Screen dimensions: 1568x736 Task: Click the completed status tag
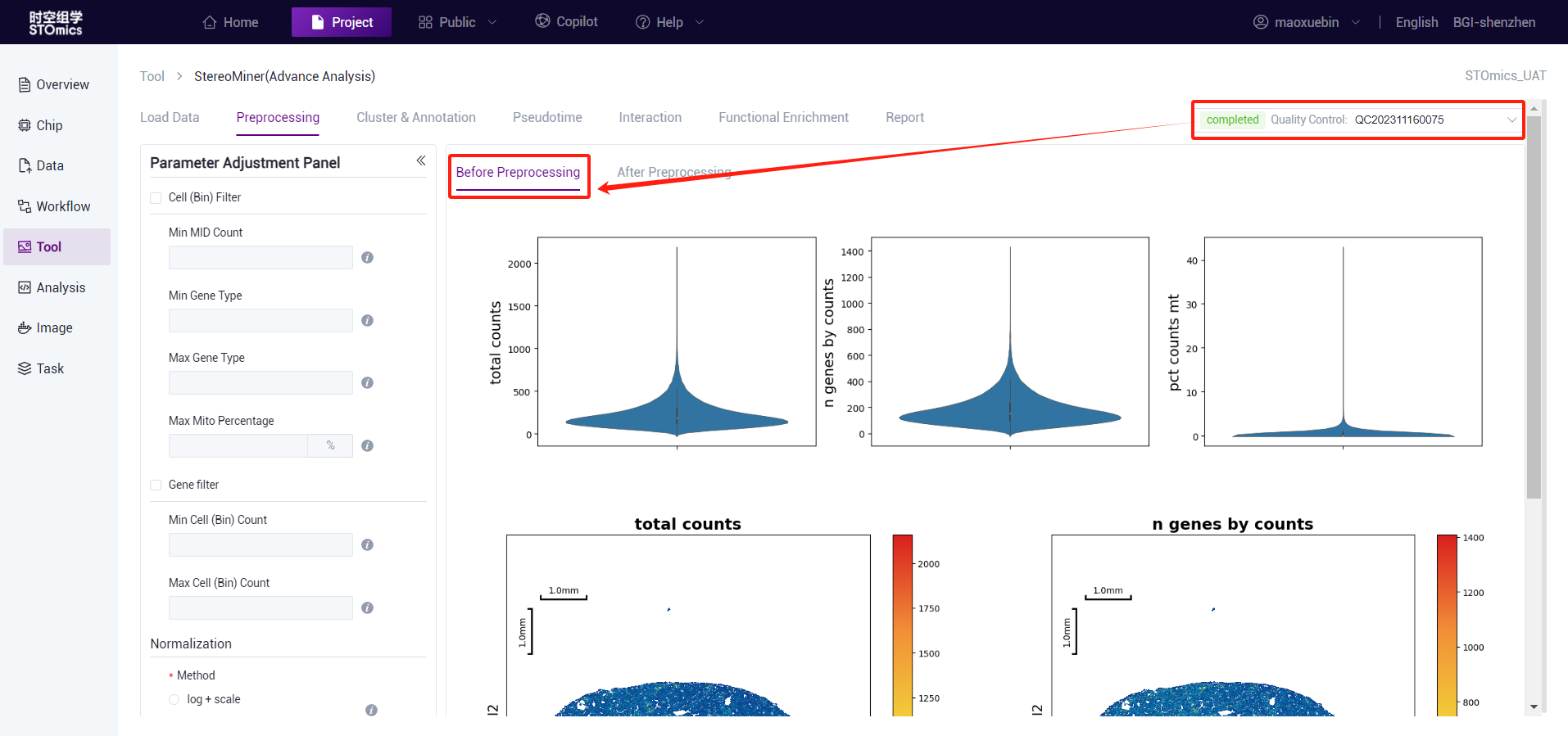point(1232,120)
